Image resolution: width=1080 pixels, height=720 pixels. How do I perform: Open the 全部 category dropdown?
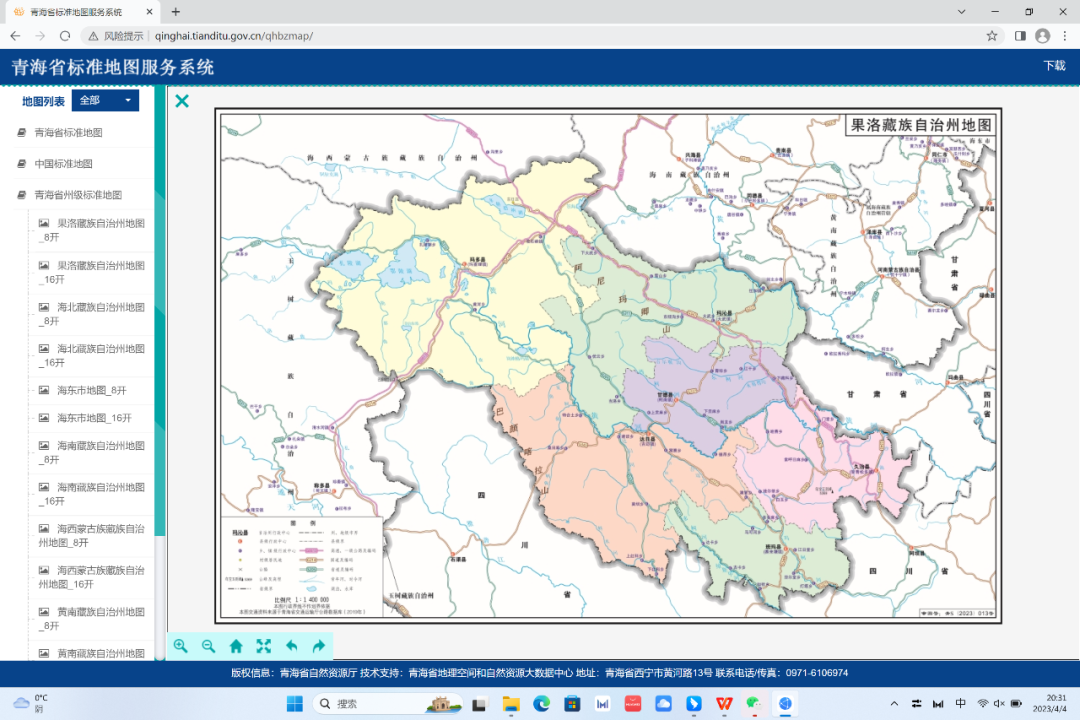105,101
